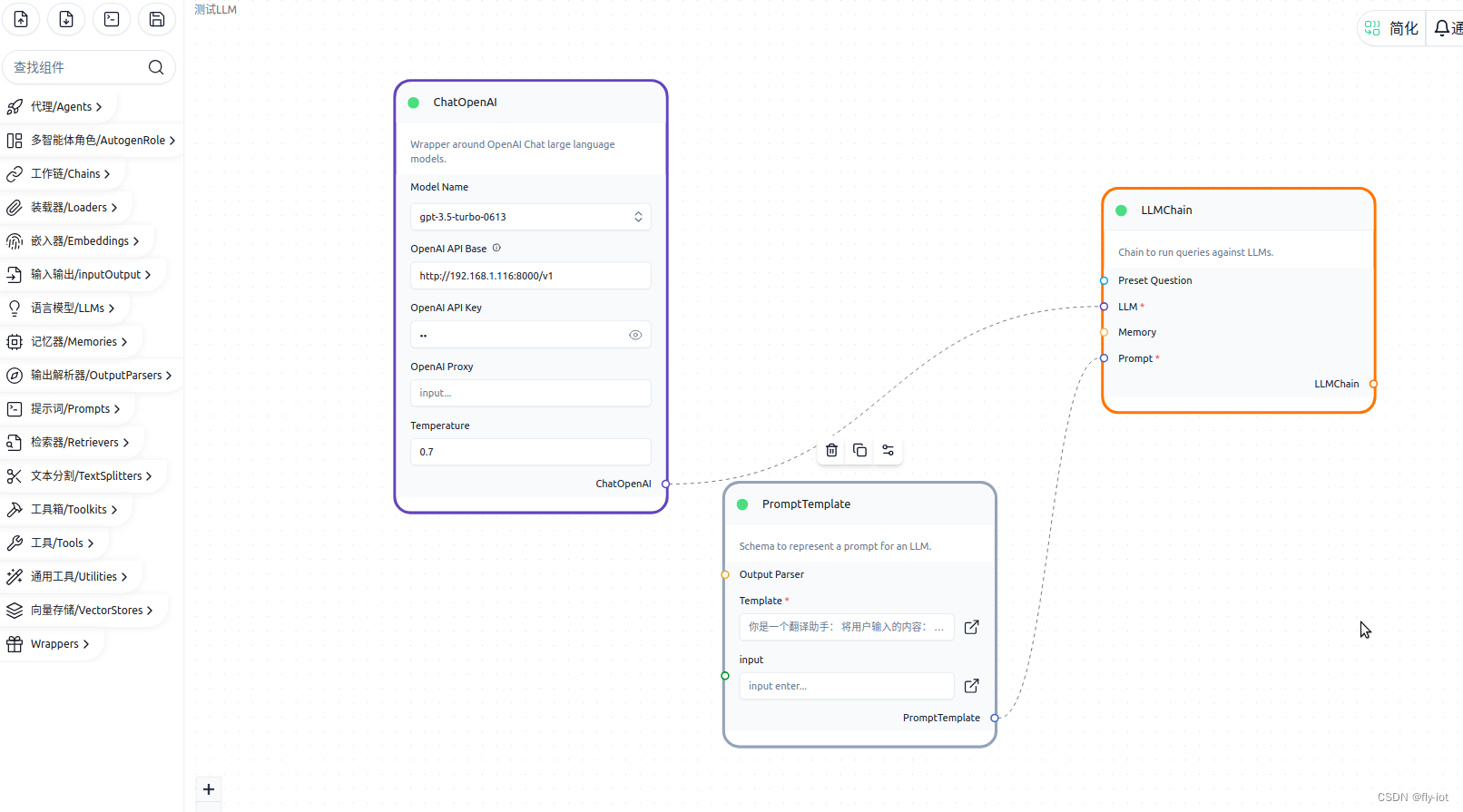Expand the 多智能体角色/AutogenRole category

[90, 140]
